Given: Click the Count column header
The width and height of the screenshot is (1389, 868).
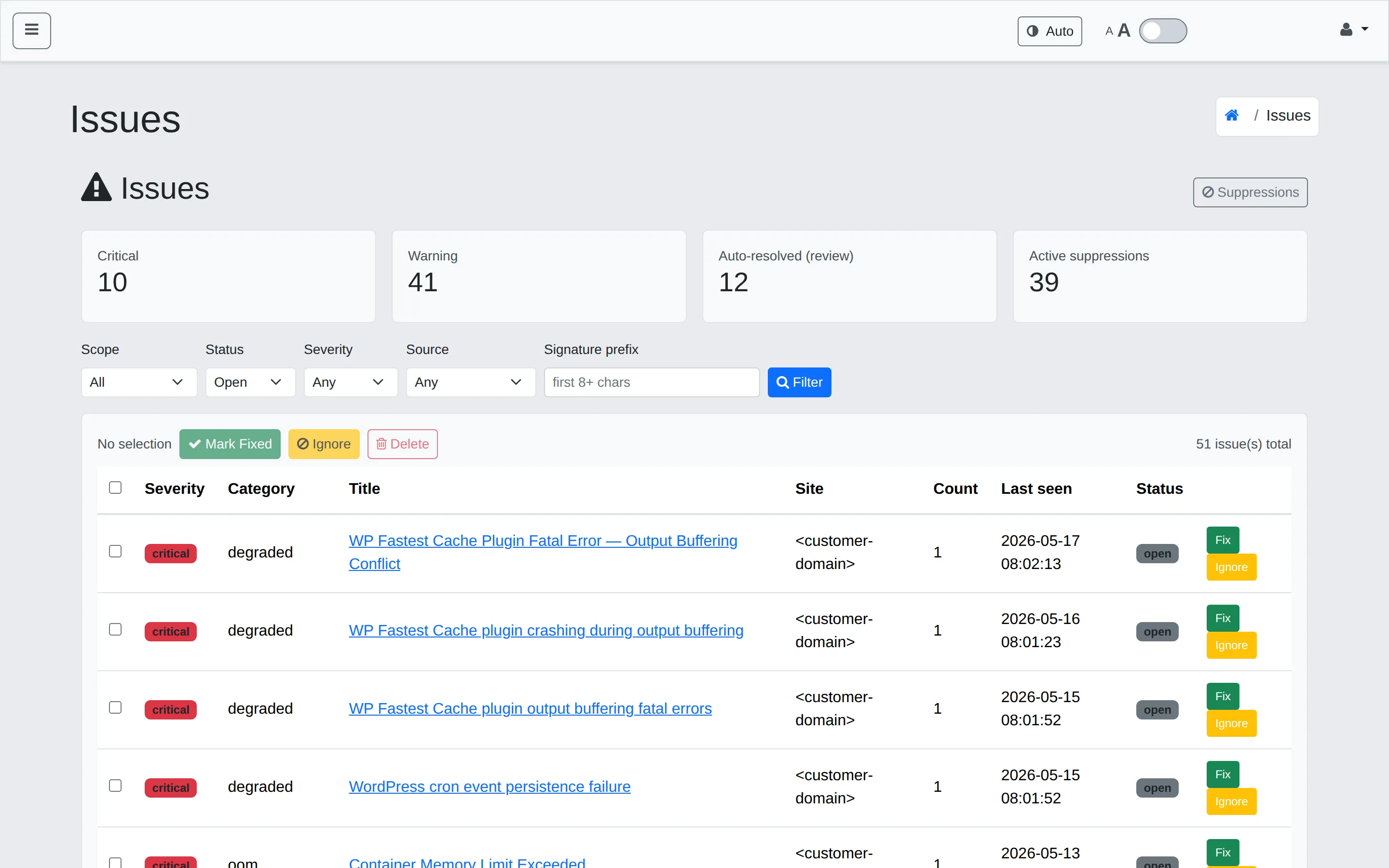Looking at the screenshot, I should pos(955,488).
